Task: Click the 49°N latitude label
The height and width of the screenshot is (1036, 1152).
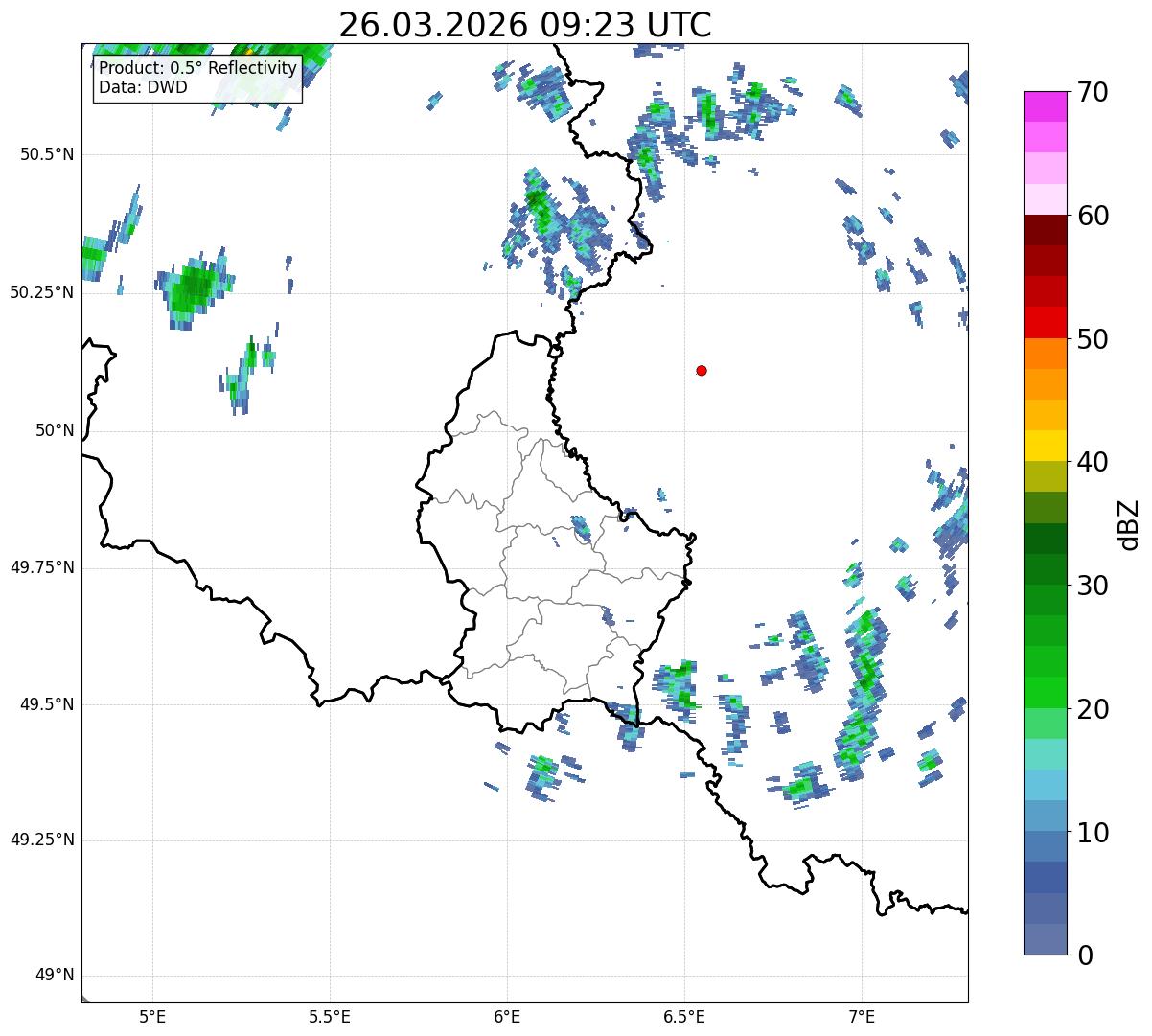Action: 54,976
